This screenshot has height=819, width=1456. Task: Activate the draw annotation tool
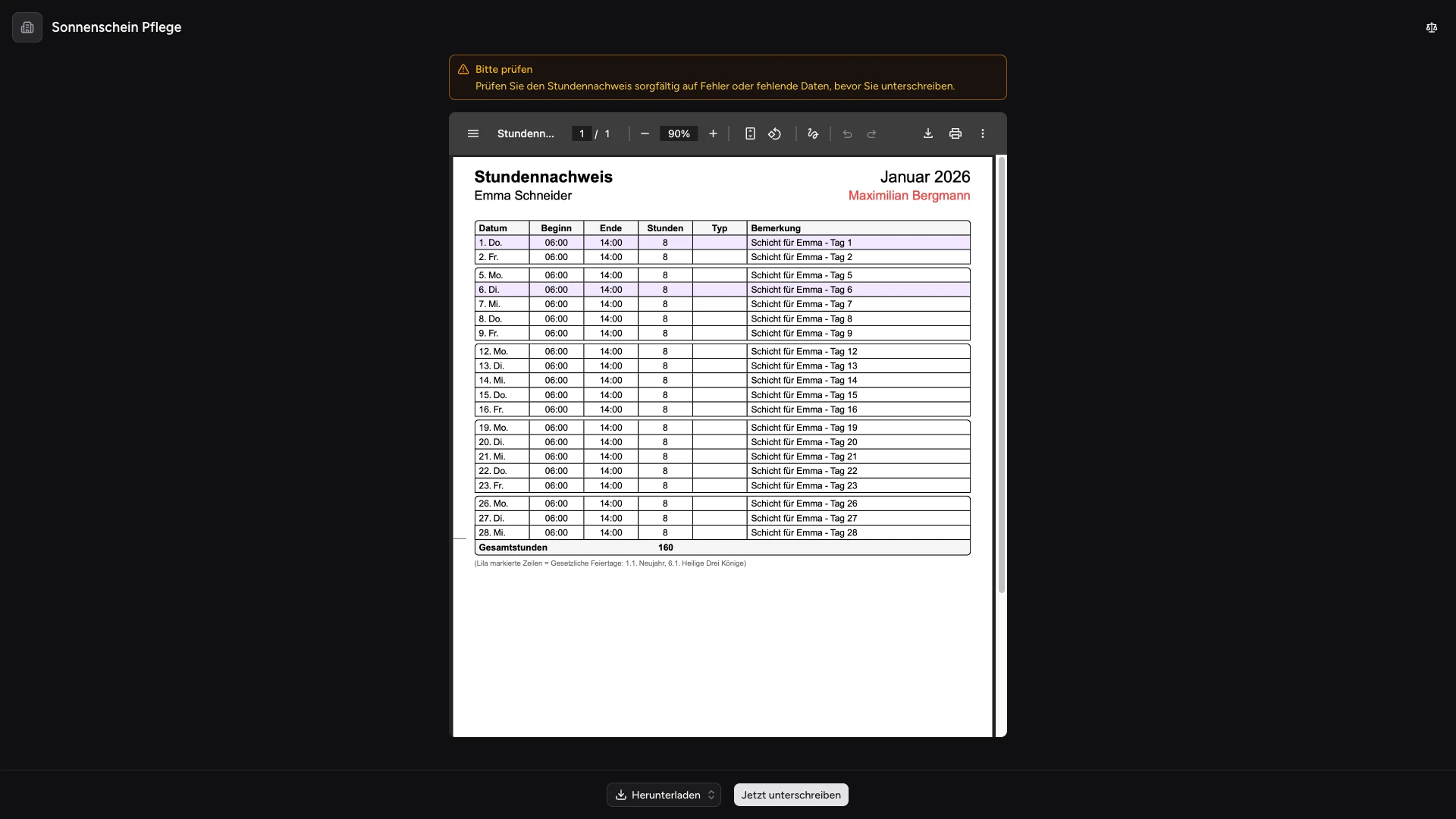pos(813,133)
